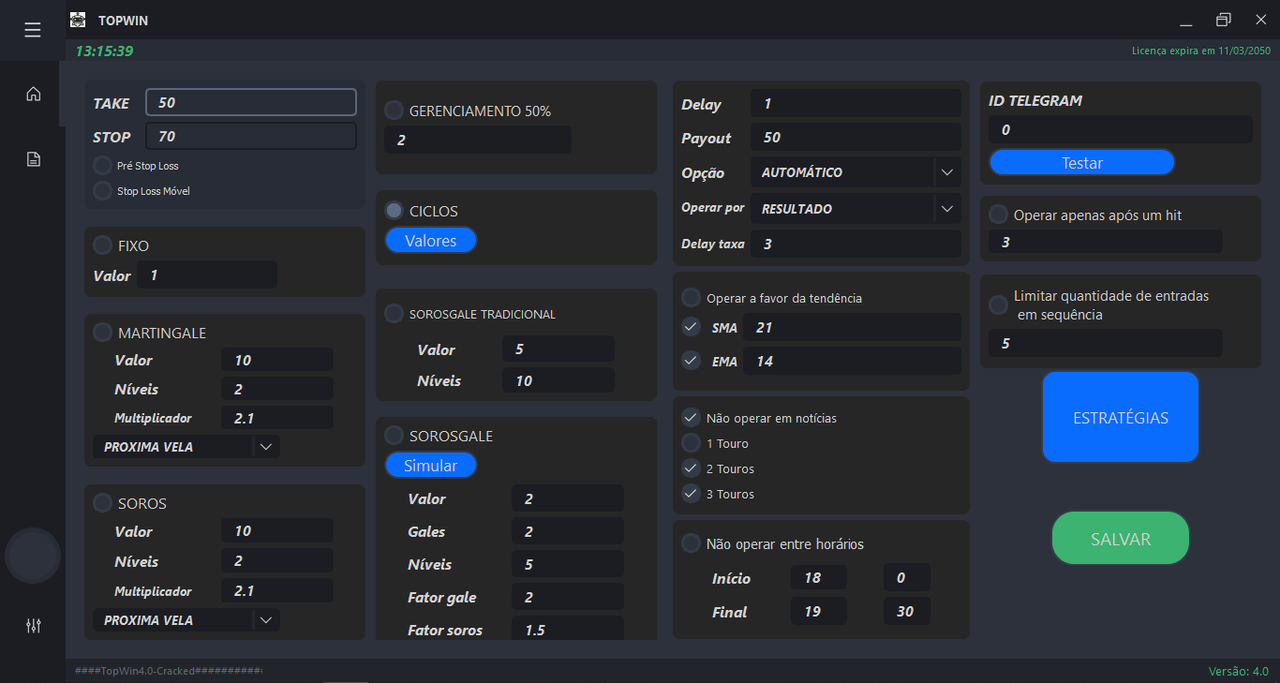Click Sorosgale Tradicional Níveis field
The height and width of the screenshot is (683, 1280).
[558, 380]
